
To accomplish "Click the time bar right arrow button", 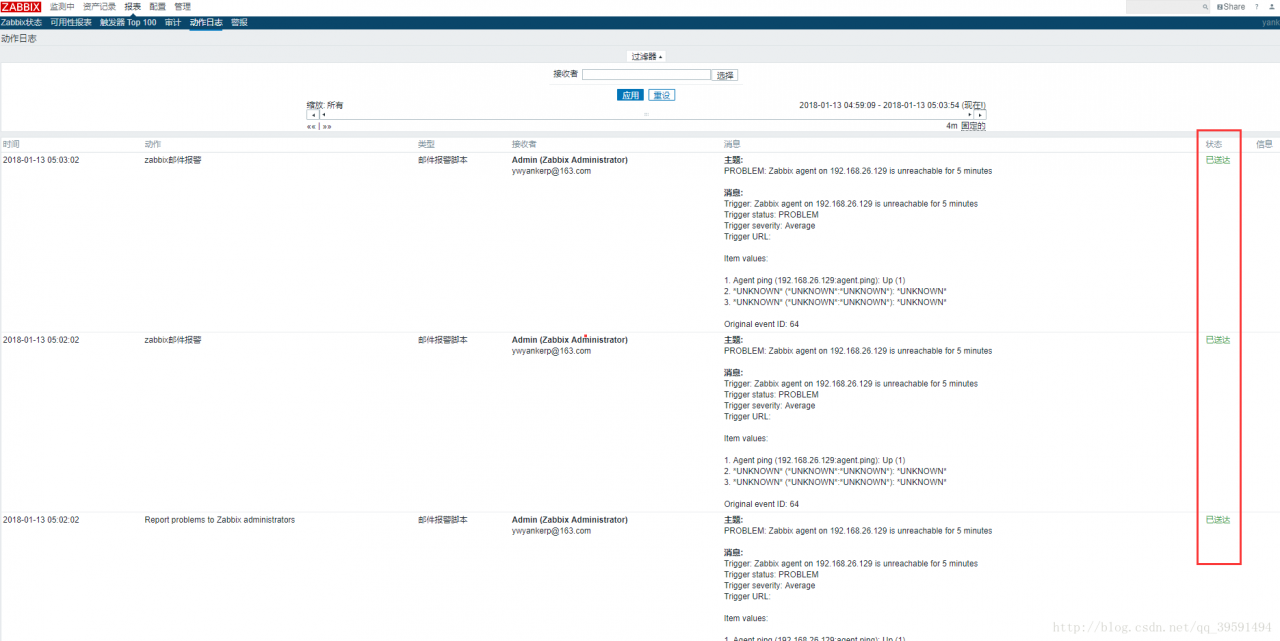I will (981, 115).
